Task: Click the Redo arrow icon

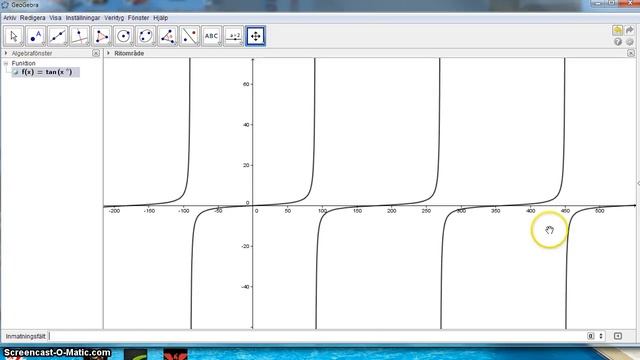Action: tap(630, 30)
